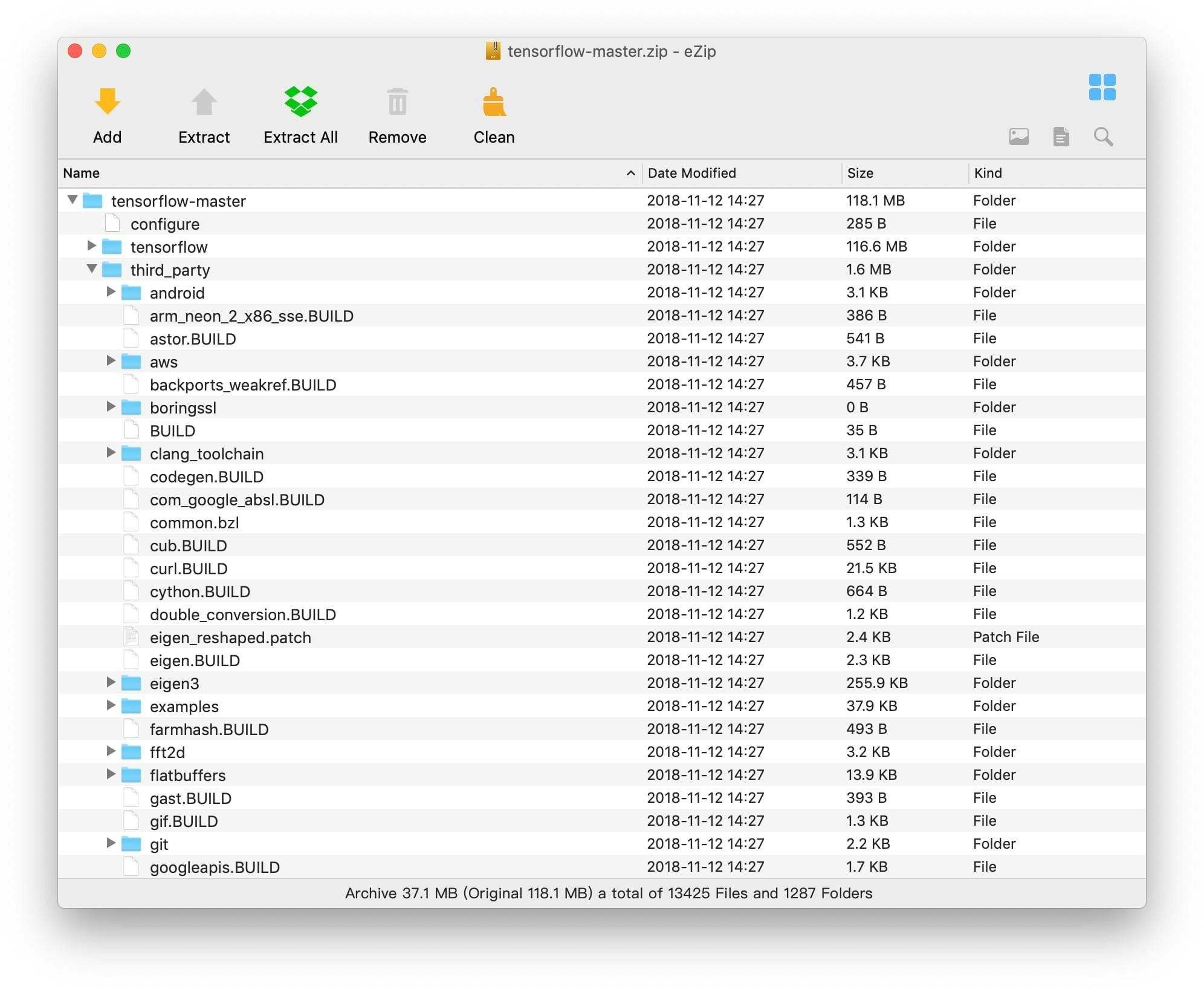The image size is (1204, 989).
Task: Select the curl.BUILD file row
Action: click(189, 568)
